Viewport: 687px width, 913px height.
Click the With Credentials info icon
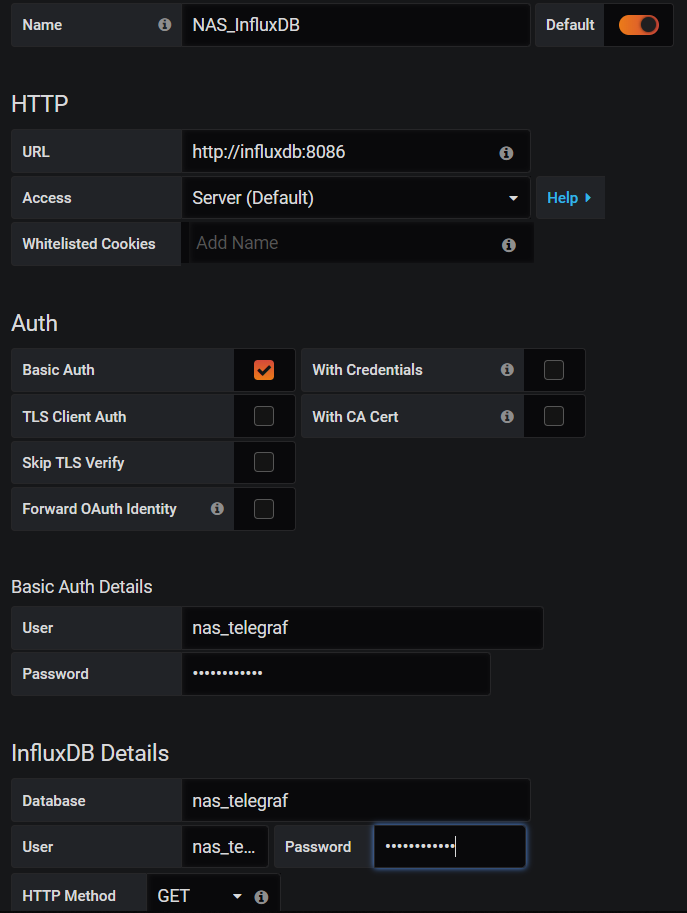[507, 370]
